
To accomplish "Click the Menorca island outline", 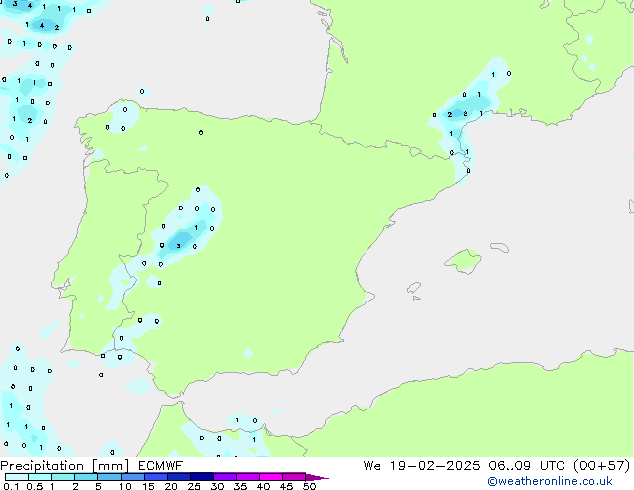I will pos(499,247).
